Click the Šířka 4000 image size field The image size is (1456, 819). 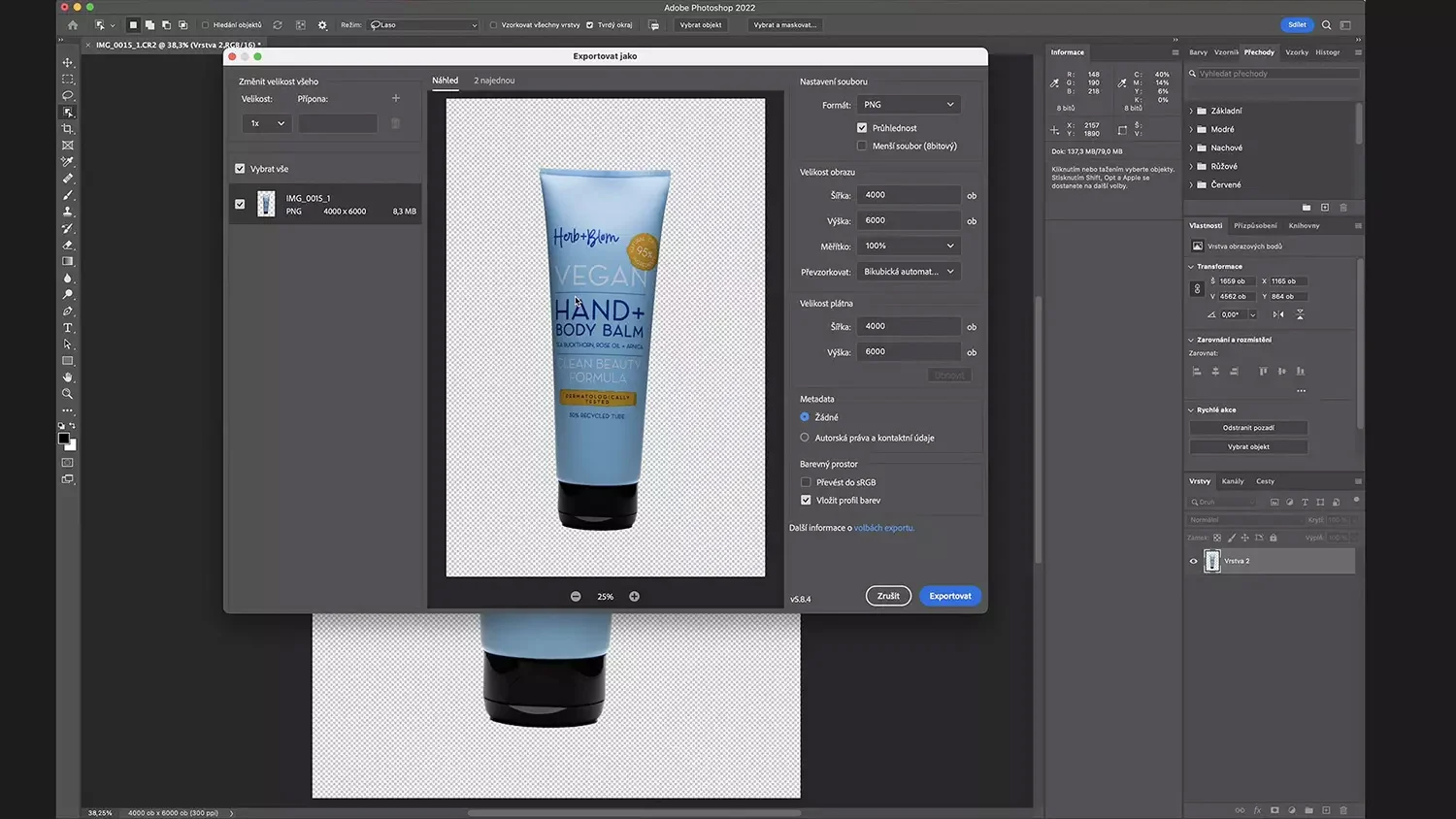pyautogui.click(x=909, y=195)
